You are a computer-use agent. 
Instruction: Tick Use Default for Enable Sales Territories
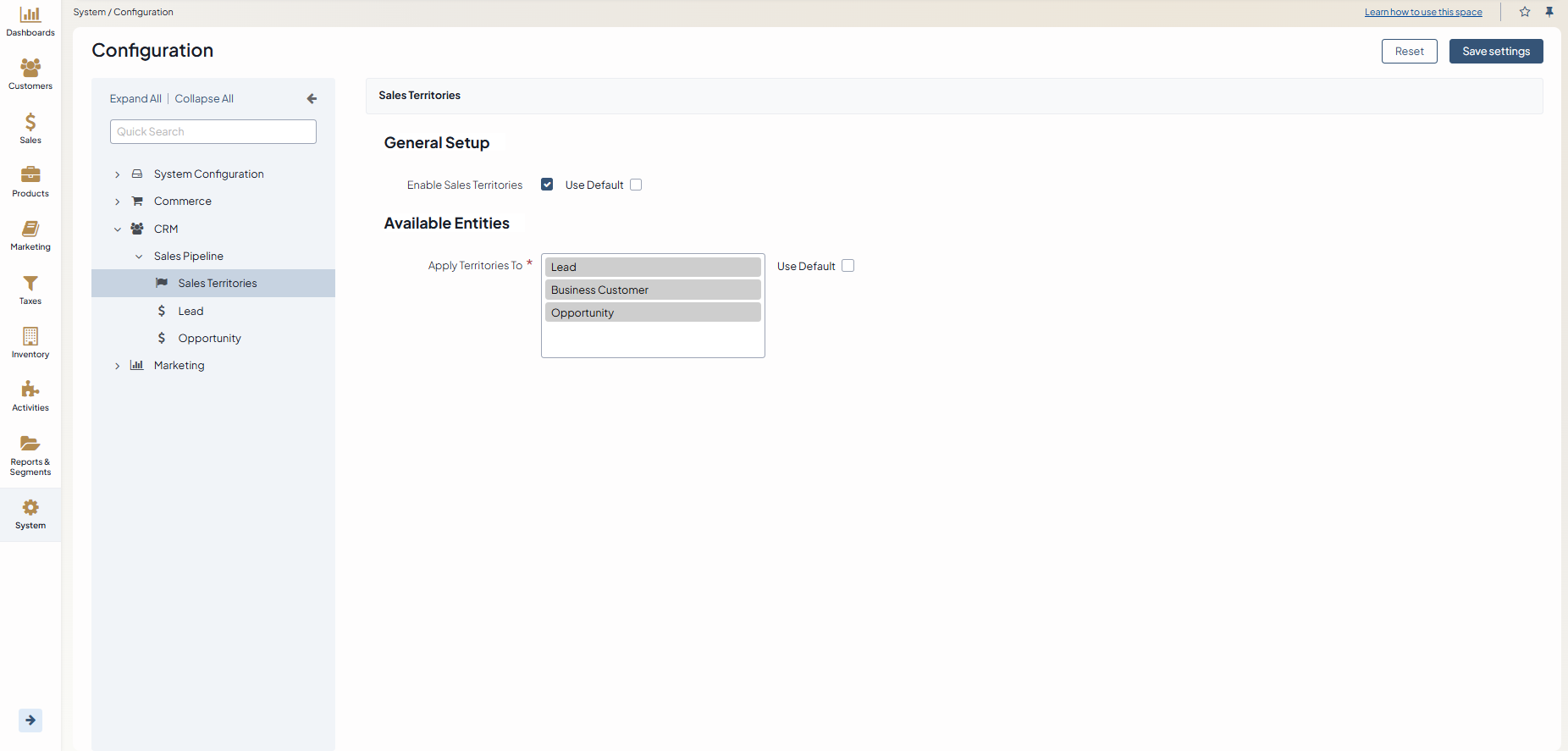[636, 185]
